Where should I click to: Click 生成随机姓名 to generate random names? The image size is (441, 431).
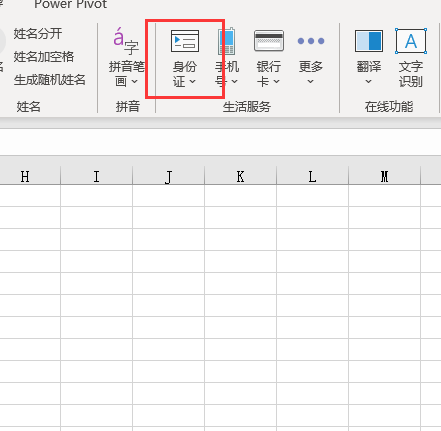(50, 80)
